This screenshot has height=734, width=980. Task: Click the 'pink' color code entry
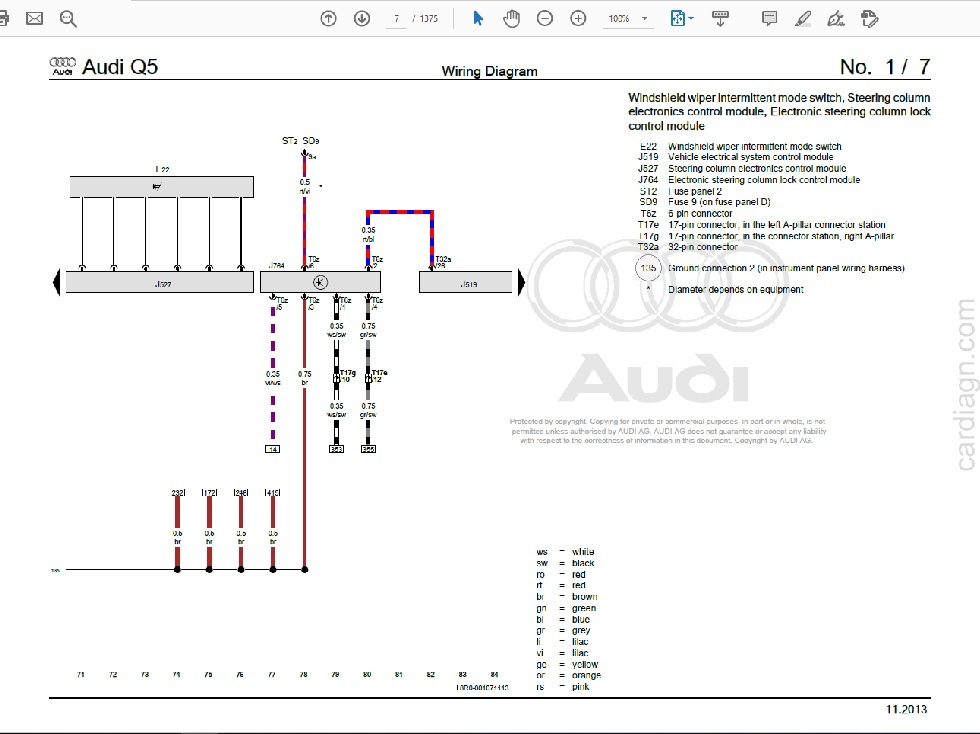(580, 686)
